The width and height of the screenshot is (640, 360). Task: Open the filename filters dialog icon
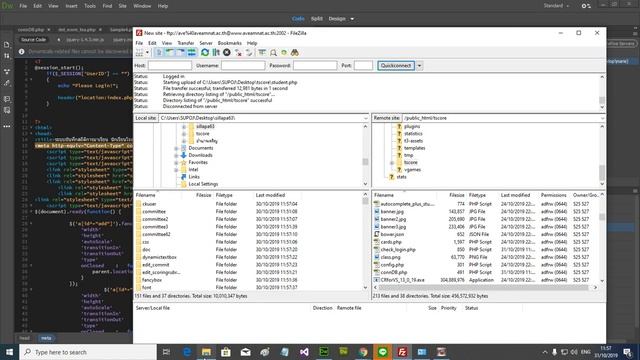(x=262, y=53)
